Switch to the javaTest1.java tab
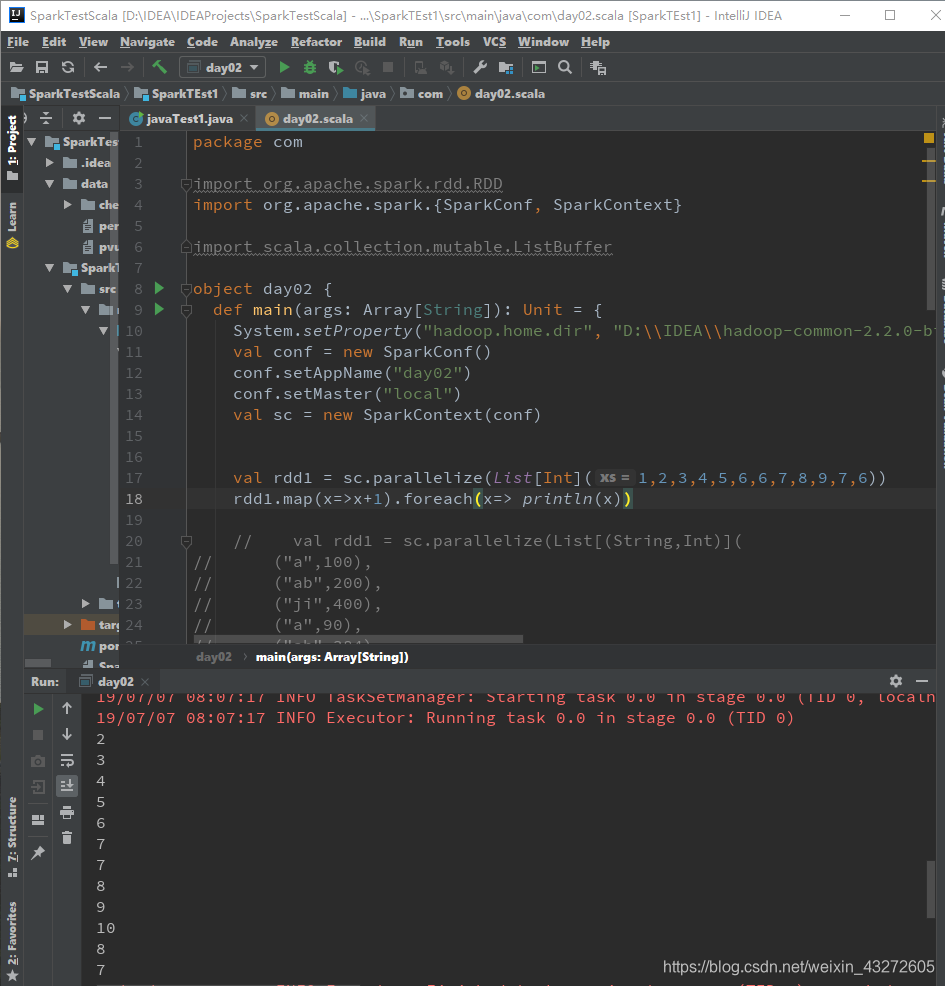945x986 pixels. (x=189, y=119)
